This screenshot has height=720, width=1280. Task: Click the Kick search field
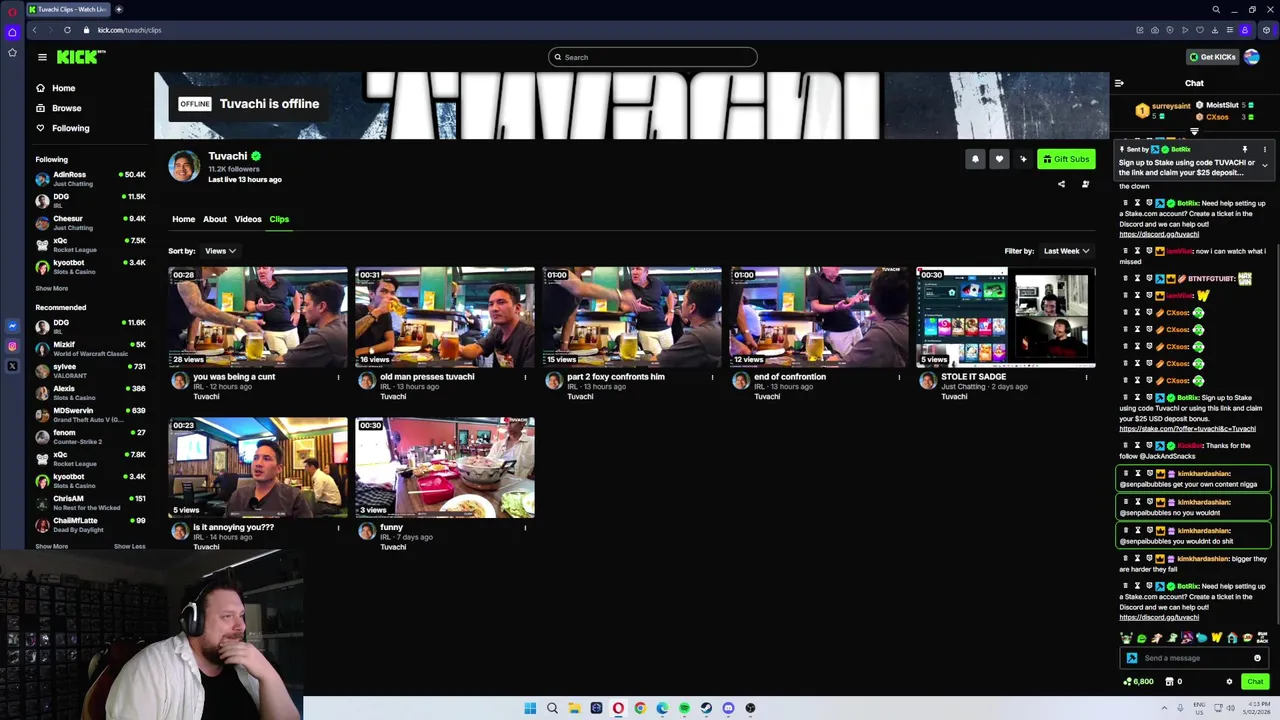[x=652, y=57]
